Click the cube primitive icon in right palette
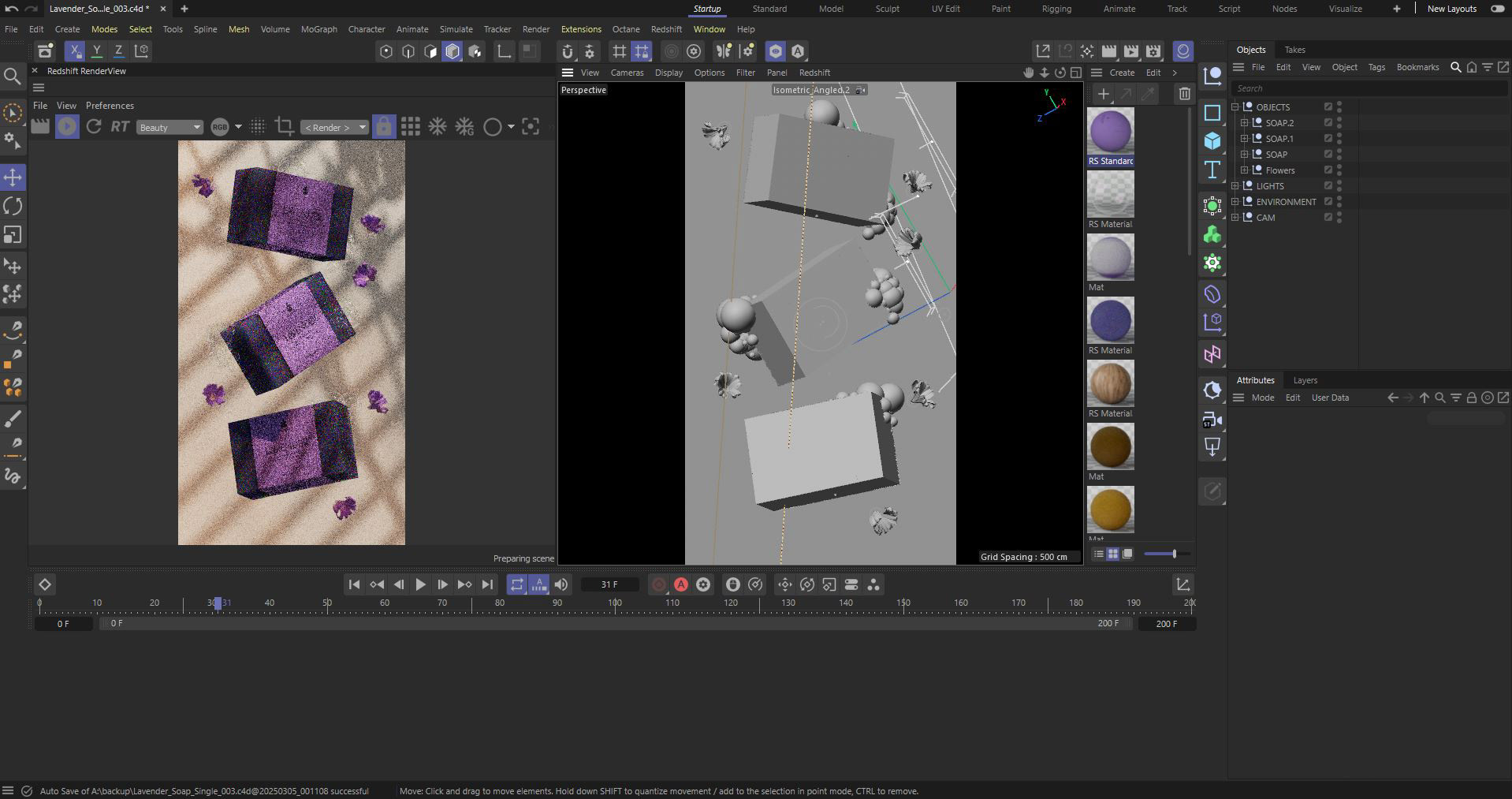Viewport: 1512px width, 799px height. 1212,141
